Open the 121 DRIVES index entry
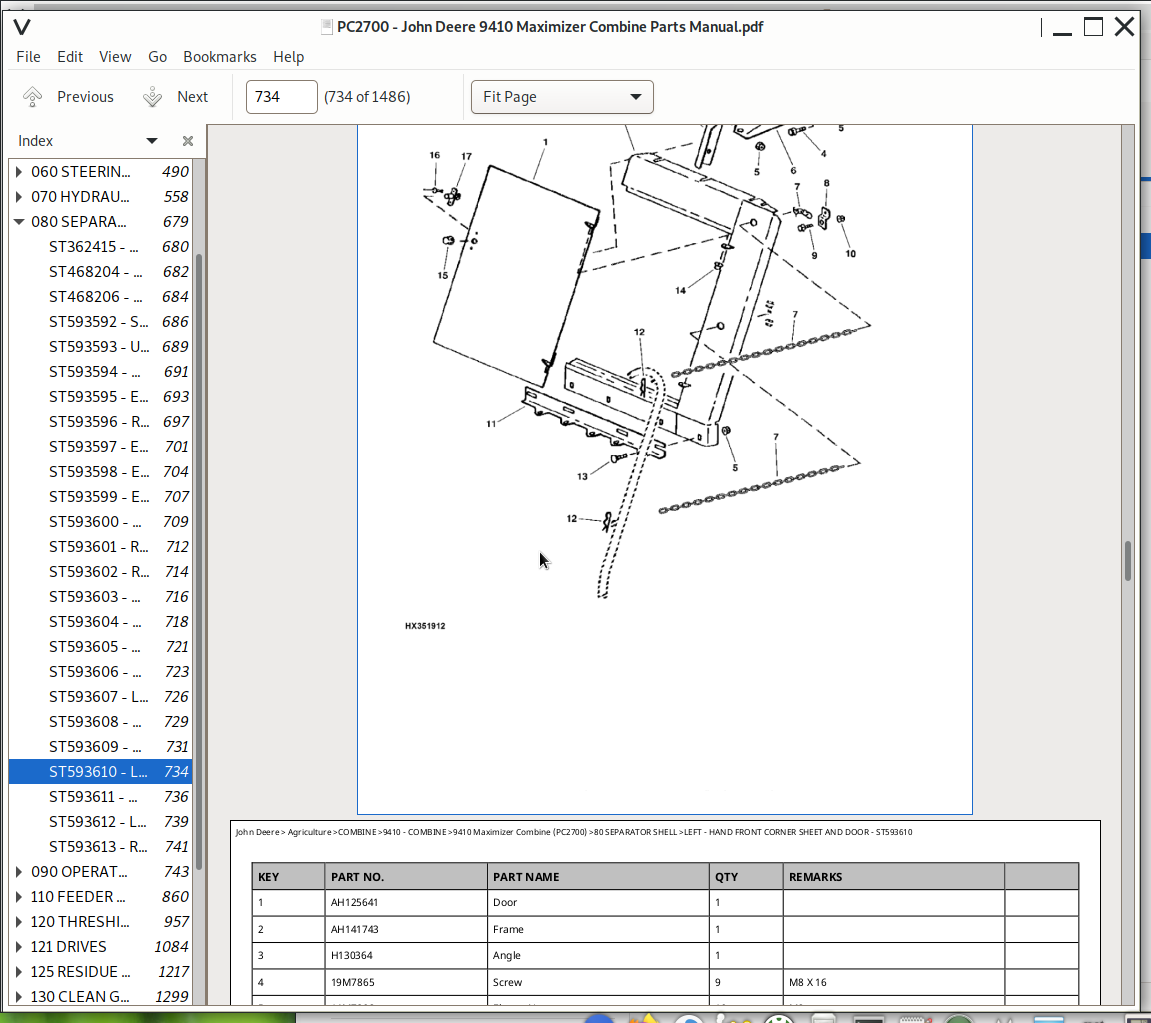1151x1023 pixels. (x=68, y=947)
